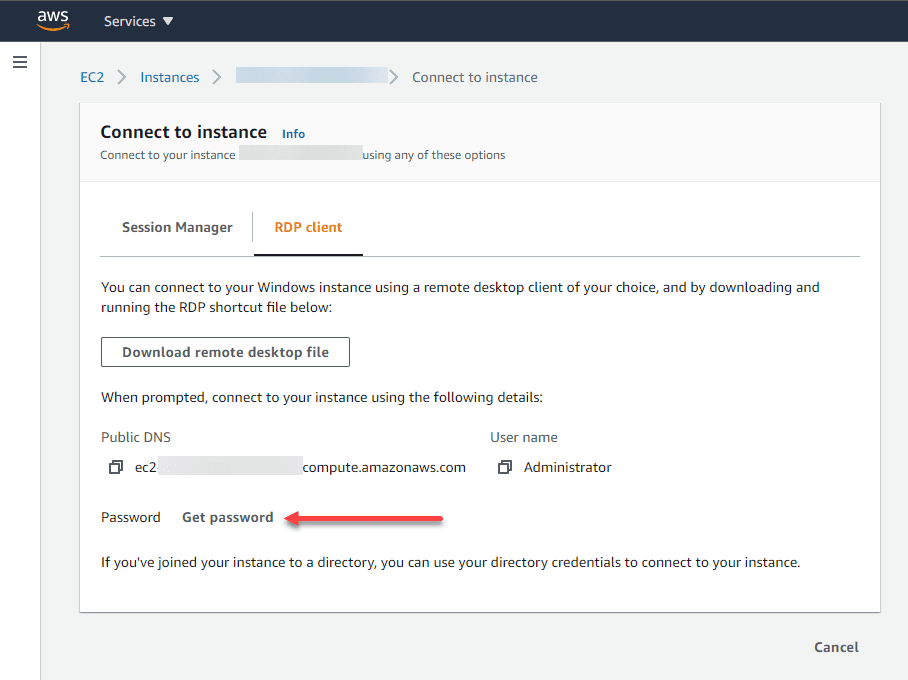The image size is (908, 680).
Task: Copy the Public DNS address
Action: pos(116,467)
